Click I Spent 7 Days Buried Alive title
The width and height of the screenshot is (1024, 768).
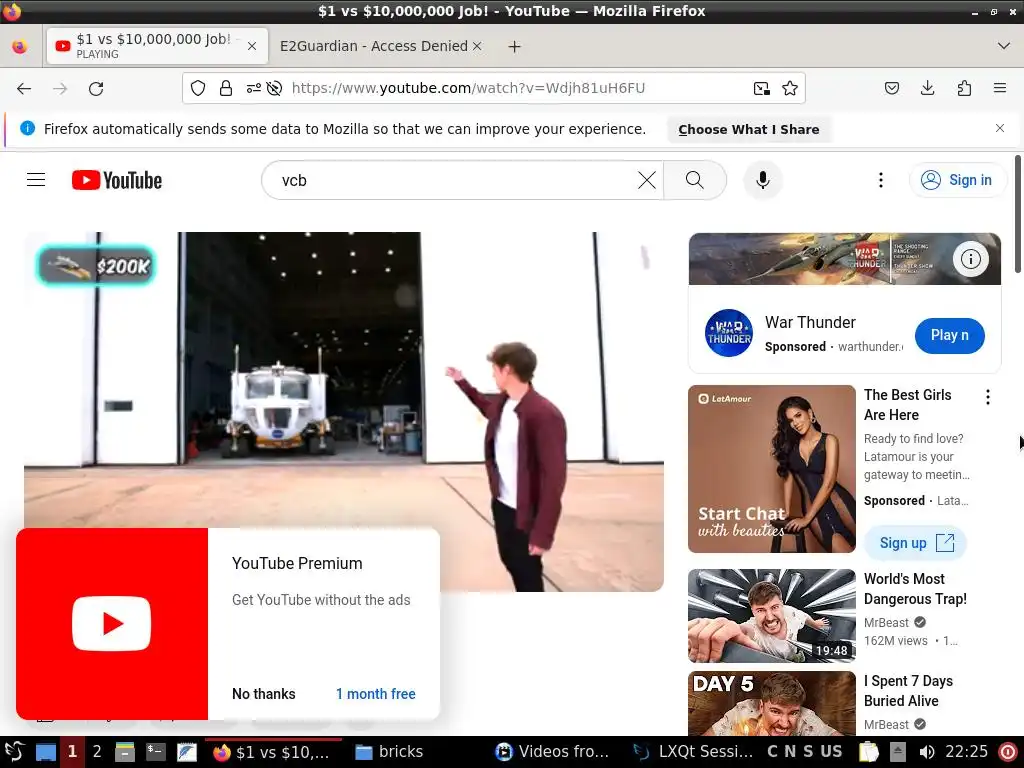click(908, 691)
